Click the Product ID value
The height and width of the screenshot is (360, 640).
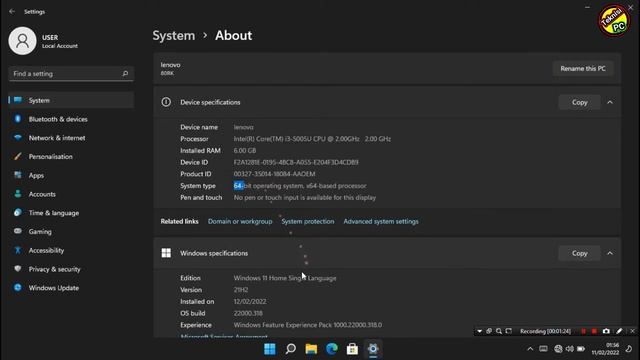coord(274,174)
